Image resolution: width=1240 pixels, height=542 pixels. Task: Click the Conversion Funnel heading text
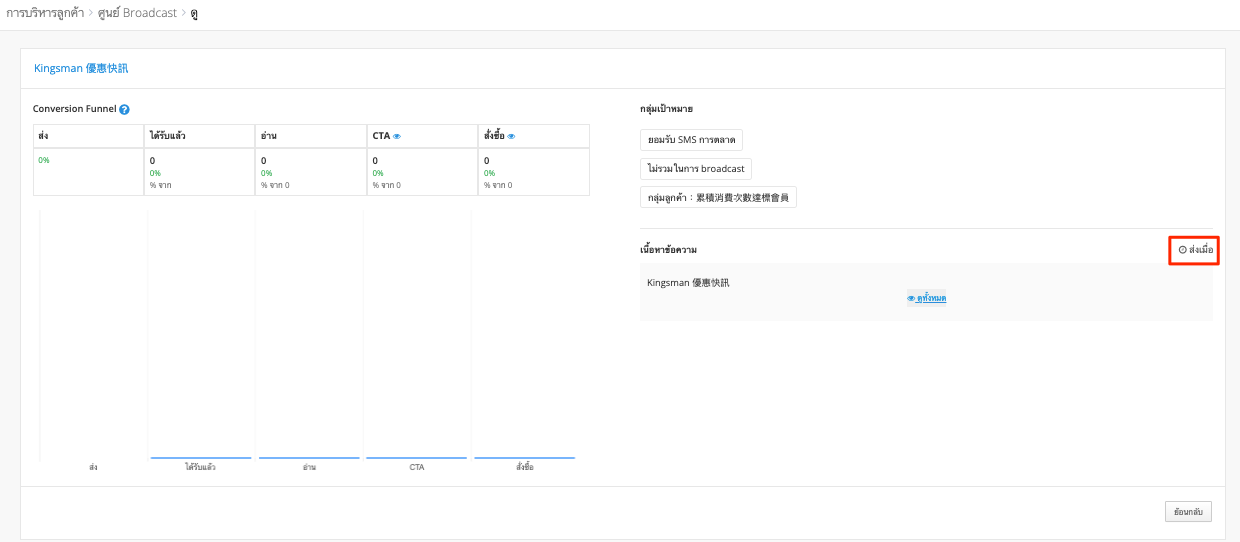point(75,108)
